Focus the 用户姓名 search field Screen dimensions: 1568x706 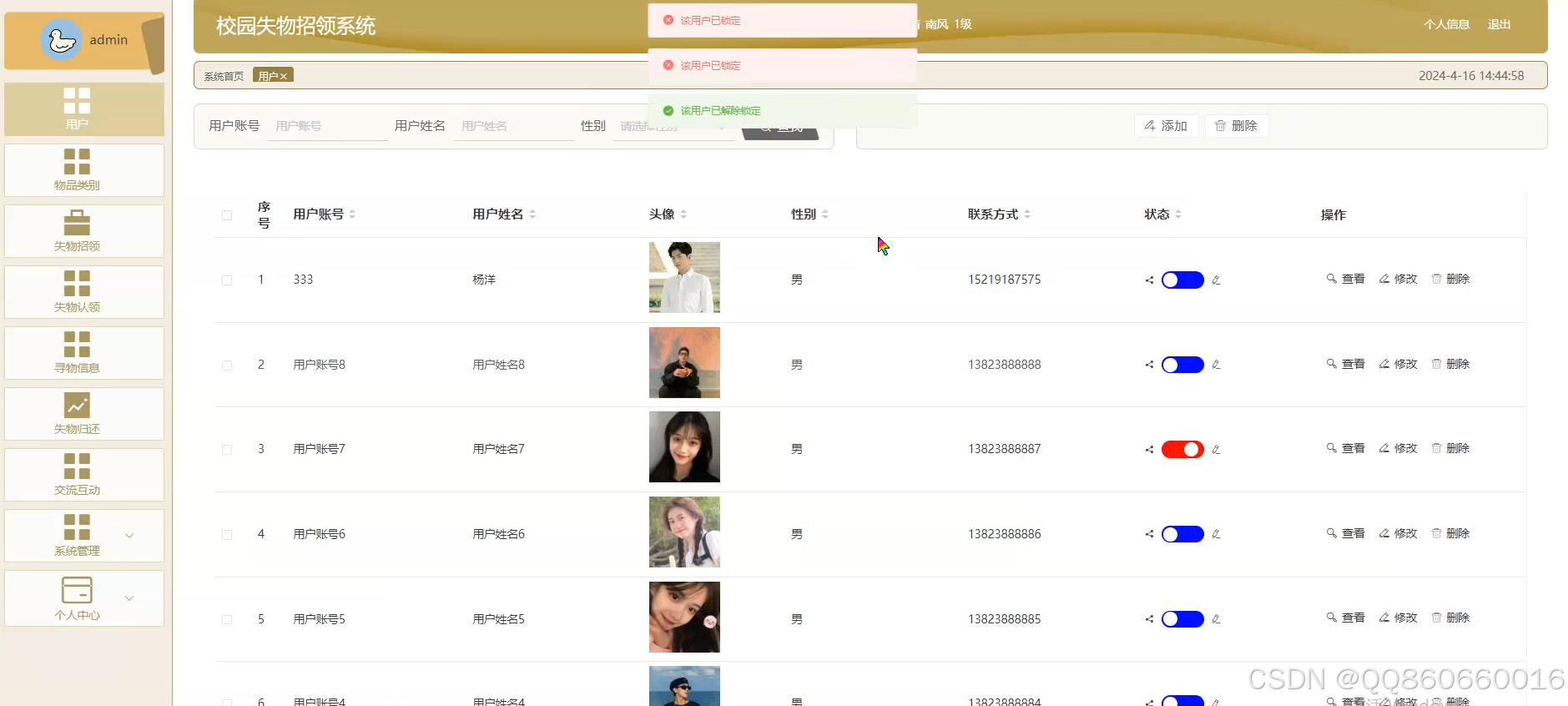[x=513, y=126]
